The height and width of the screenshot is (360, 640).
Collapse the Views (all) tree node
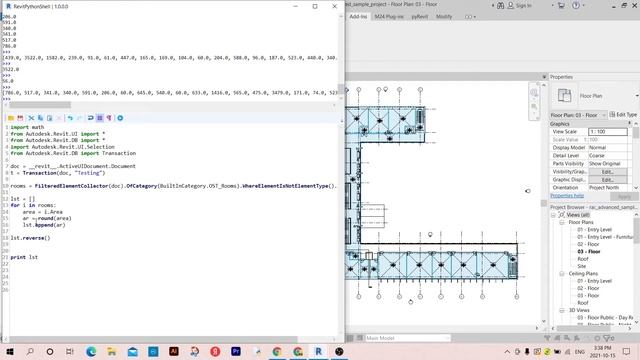[x=553, y=215]
